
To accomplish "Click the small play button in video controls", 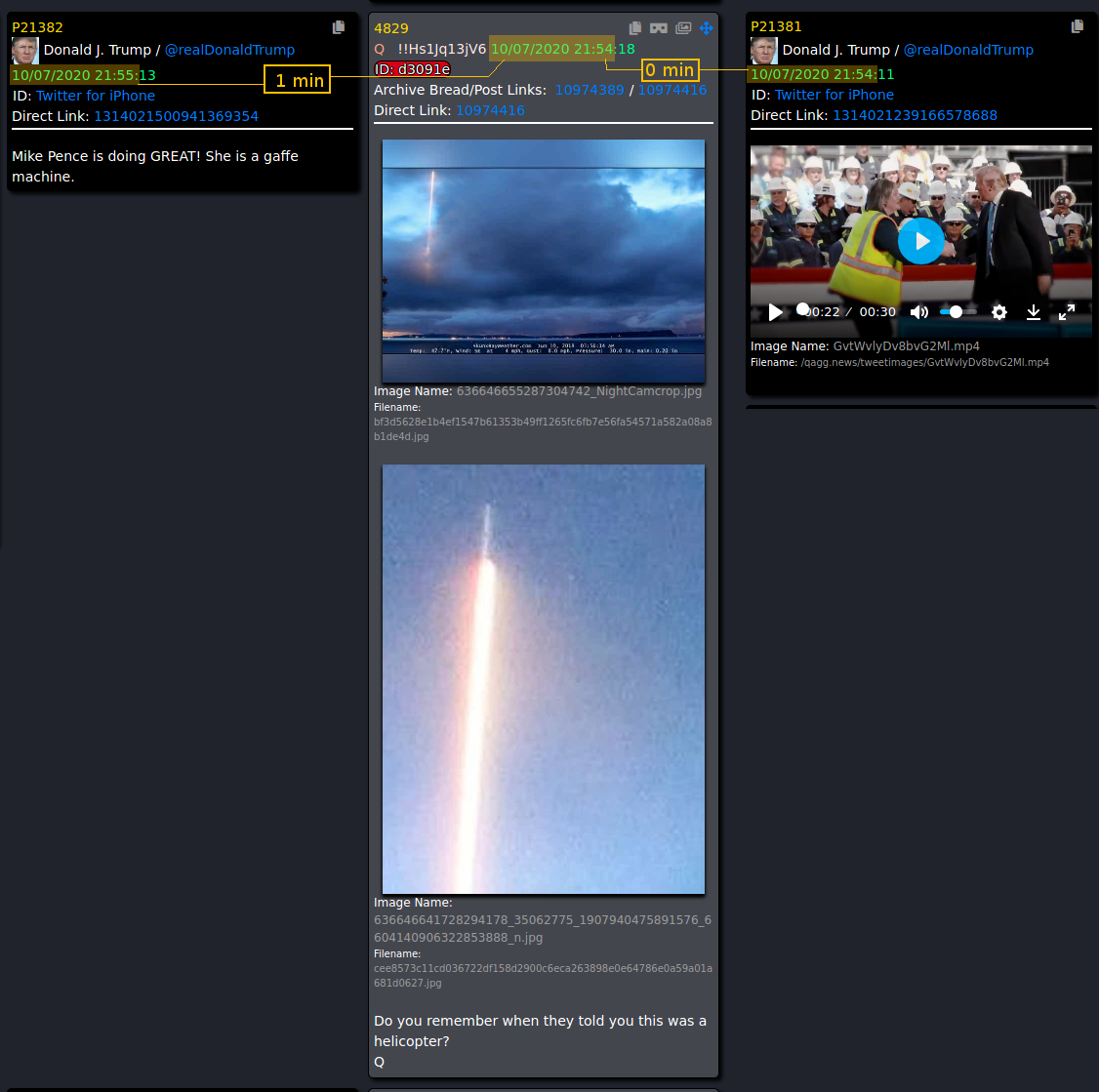I will 775,312.
